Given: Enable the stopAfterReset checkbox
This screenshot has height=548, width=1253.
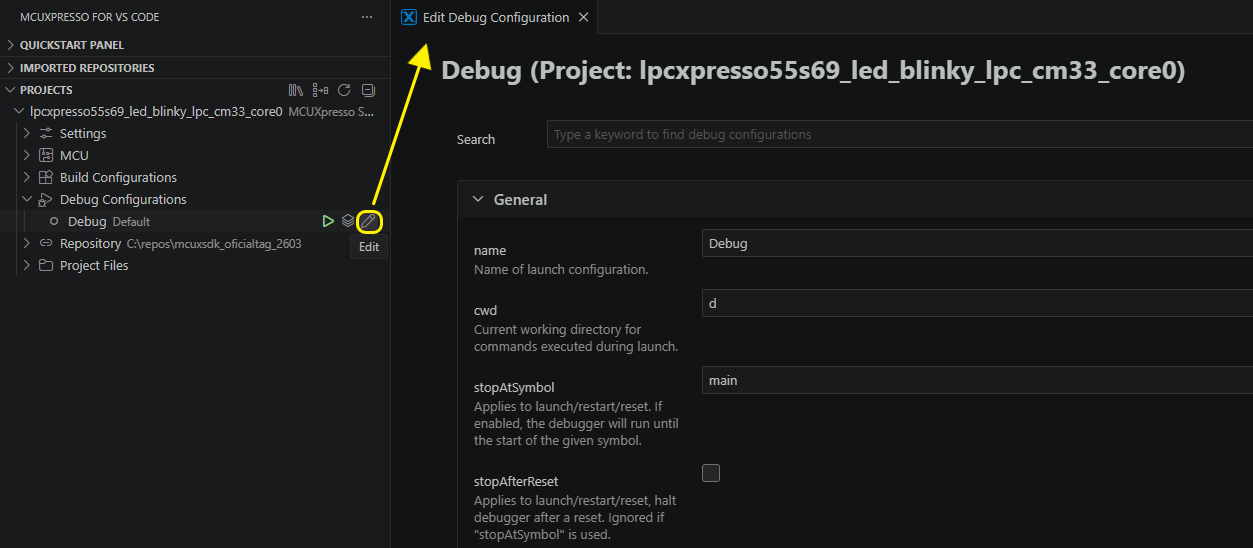Looking at the screenshot, I should (711, 473).
